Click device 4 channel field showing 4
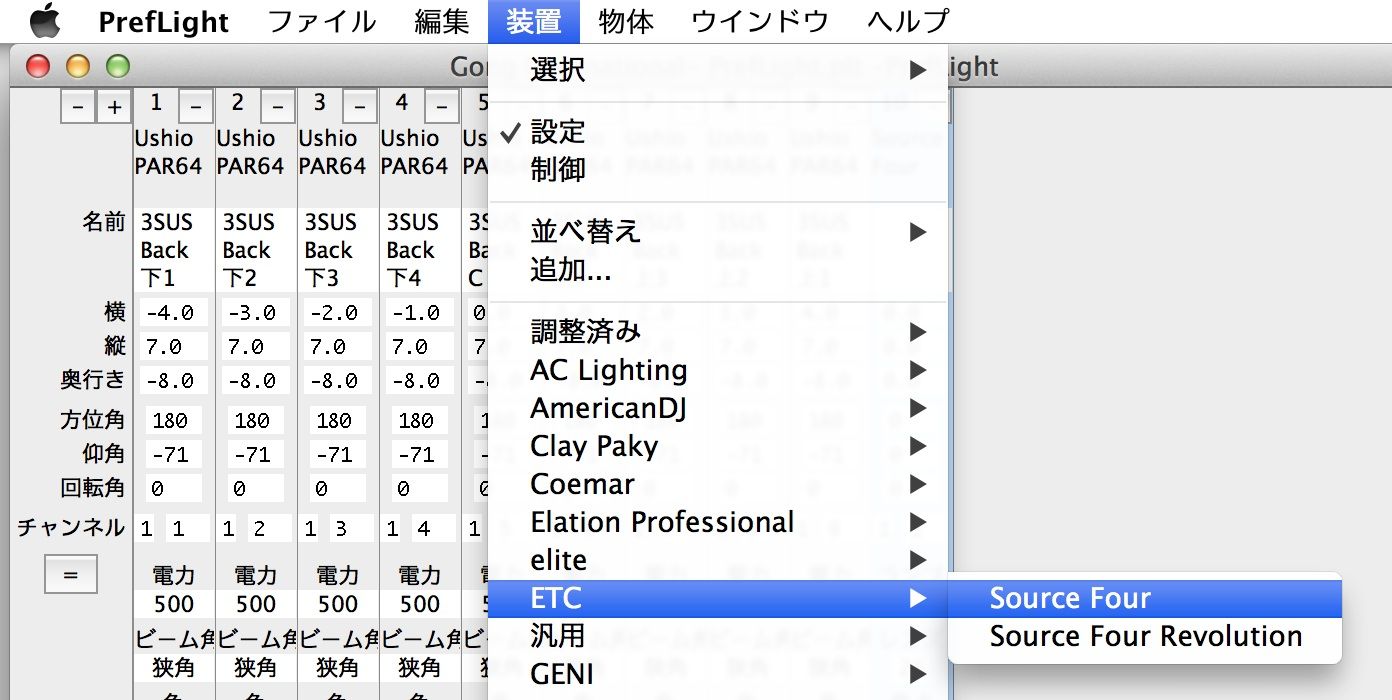This screenshot has width=1392, height=700. 432,528
